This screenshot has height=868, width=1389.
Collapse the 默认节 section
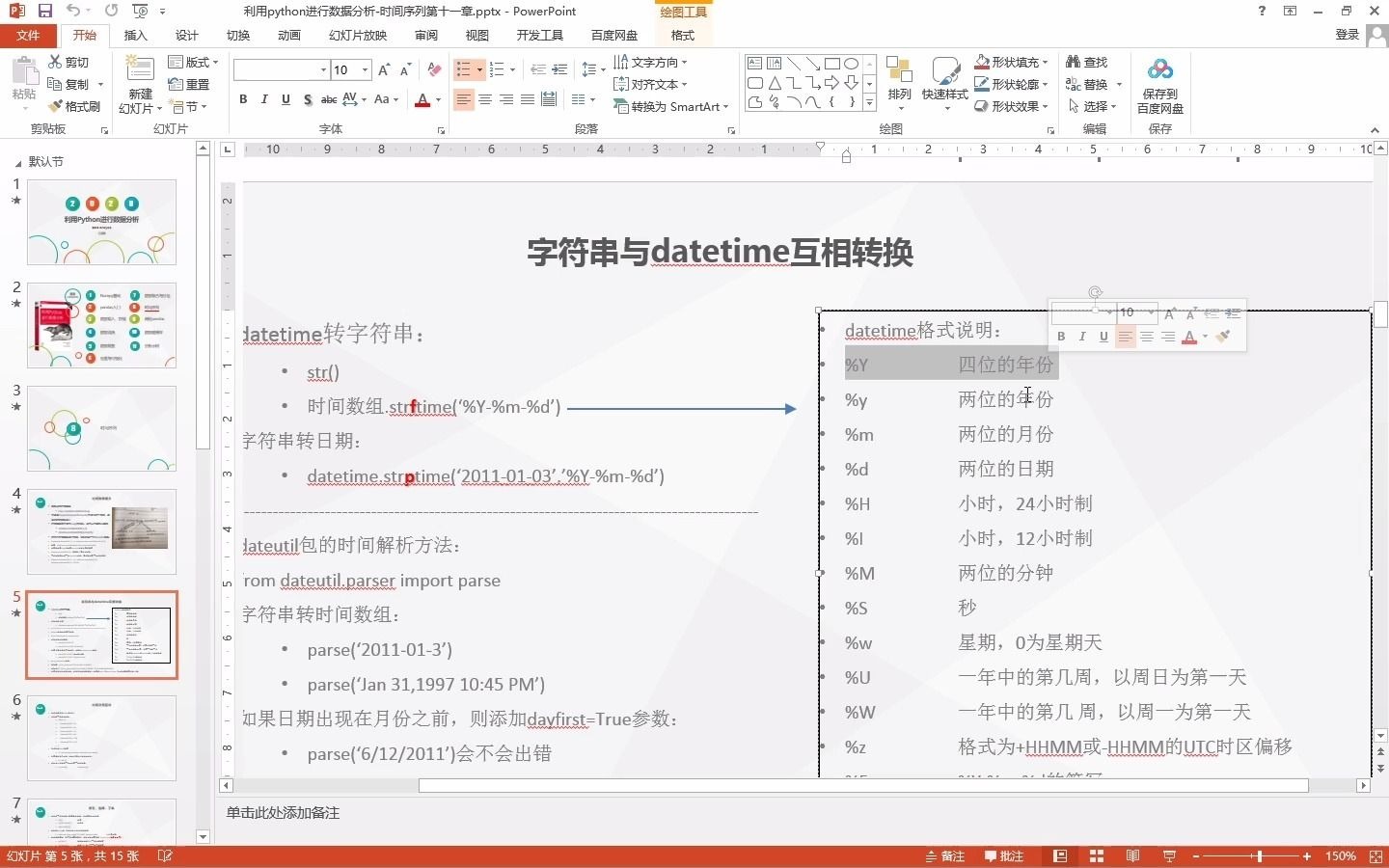[17, 162]
